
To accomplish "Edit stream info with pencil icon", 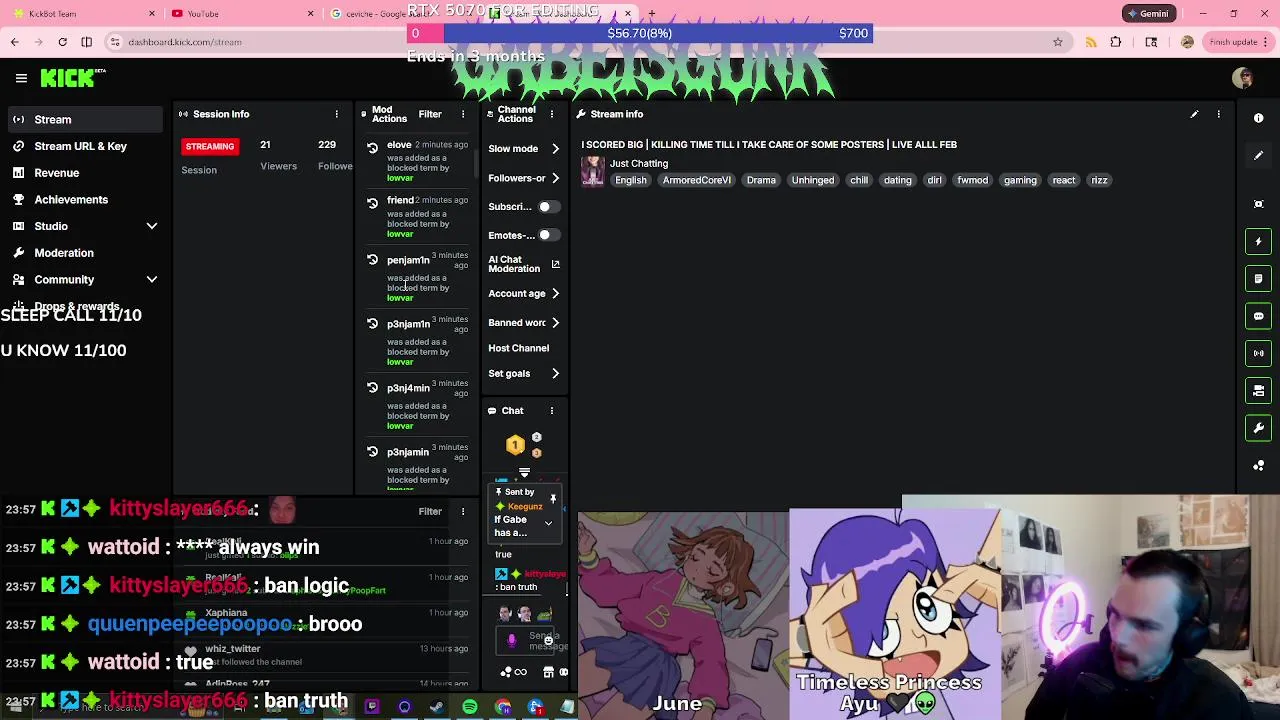I will (x=1194, y=114).
